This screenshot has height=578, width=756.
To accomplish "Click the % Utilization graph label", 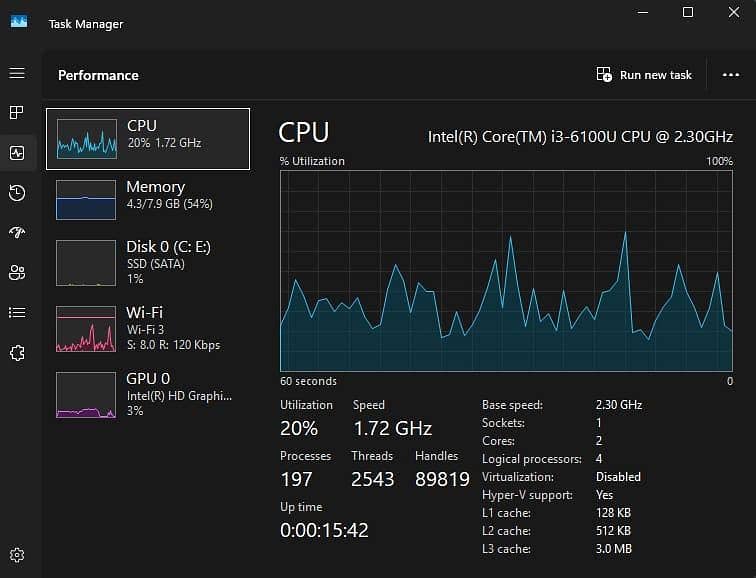I will (312, 161).
